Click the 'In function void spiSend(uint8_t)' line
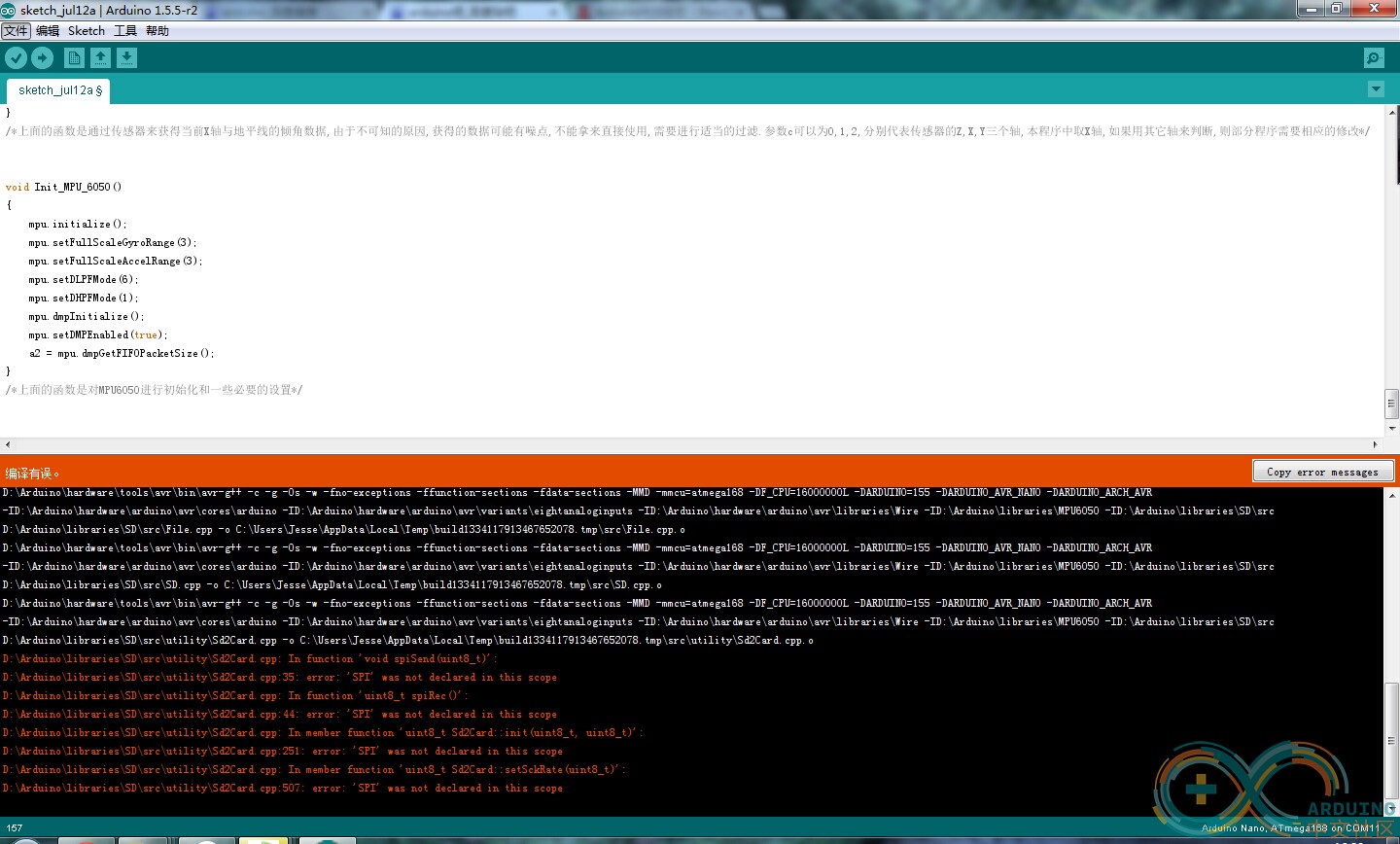 (250, 658)
